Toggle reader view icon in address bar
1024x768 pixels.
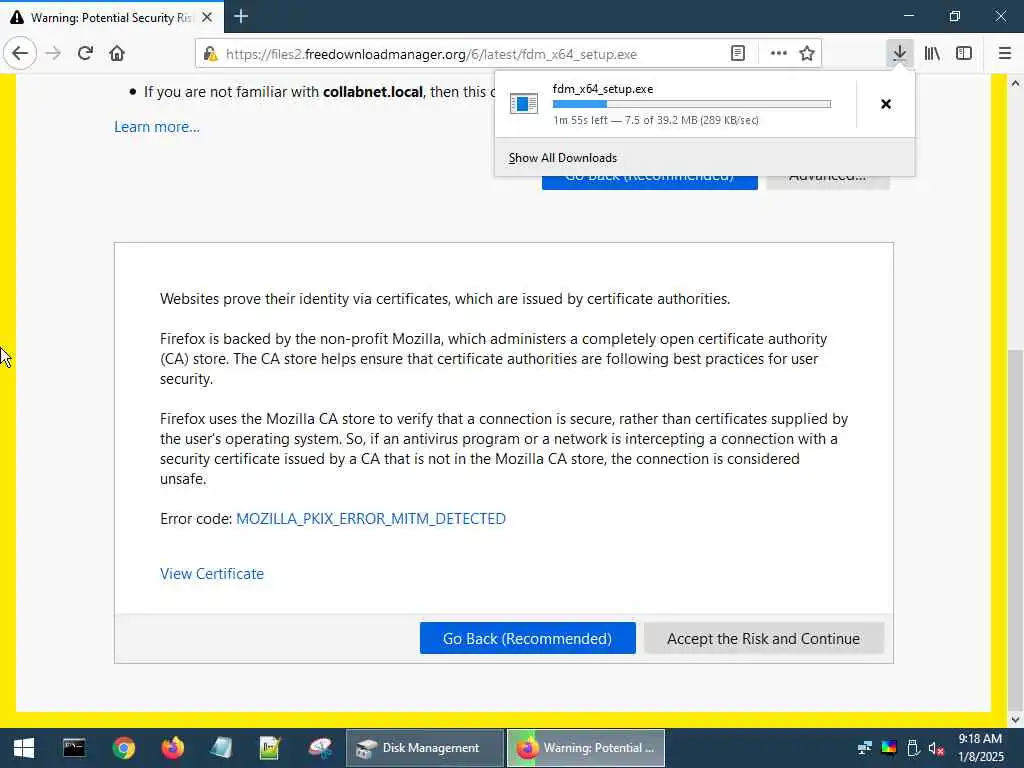click(738, 54)
